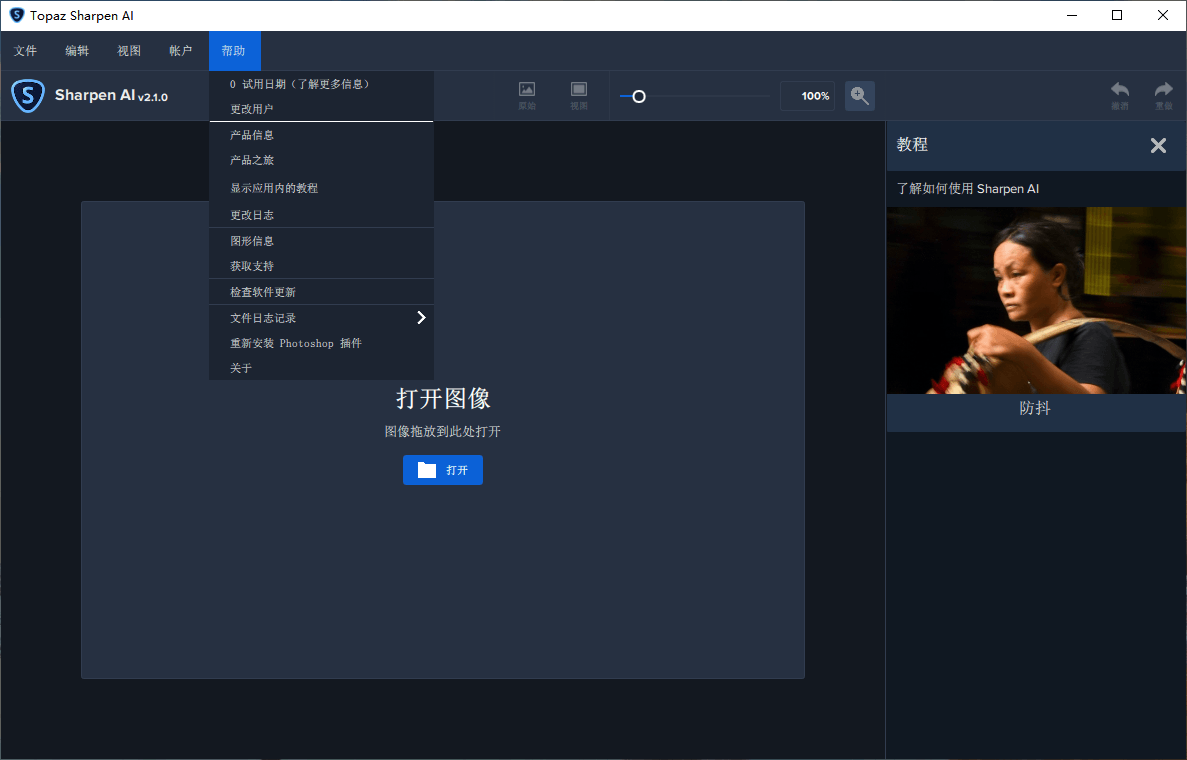Maximize the Topaz Sharpen AI window
The height and width of the screenshot is (760, 1187).
pos(1117,15)
